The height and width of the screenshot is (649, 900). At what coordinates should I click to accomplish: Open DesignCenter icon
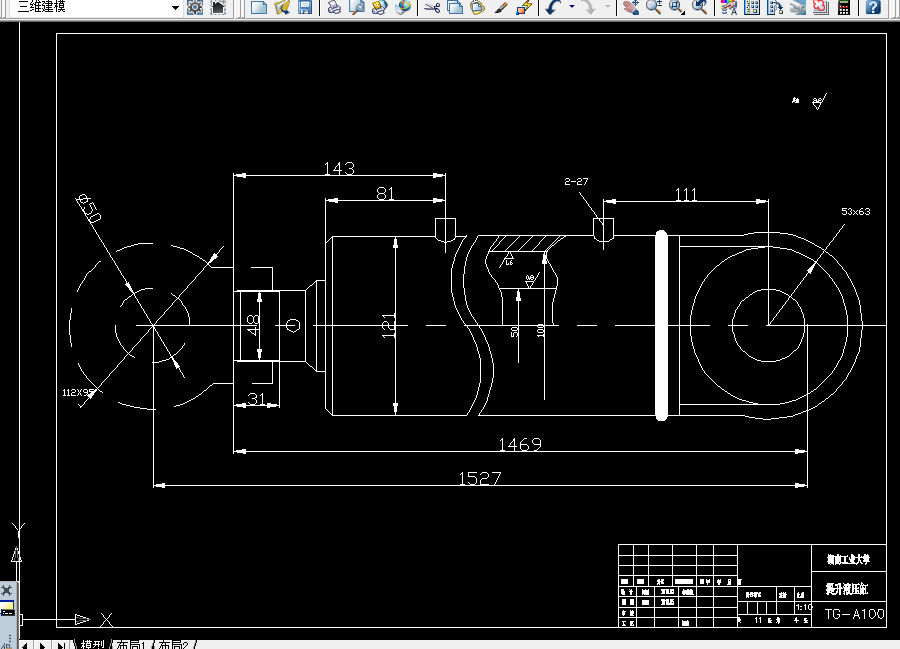tap(752, 7)
